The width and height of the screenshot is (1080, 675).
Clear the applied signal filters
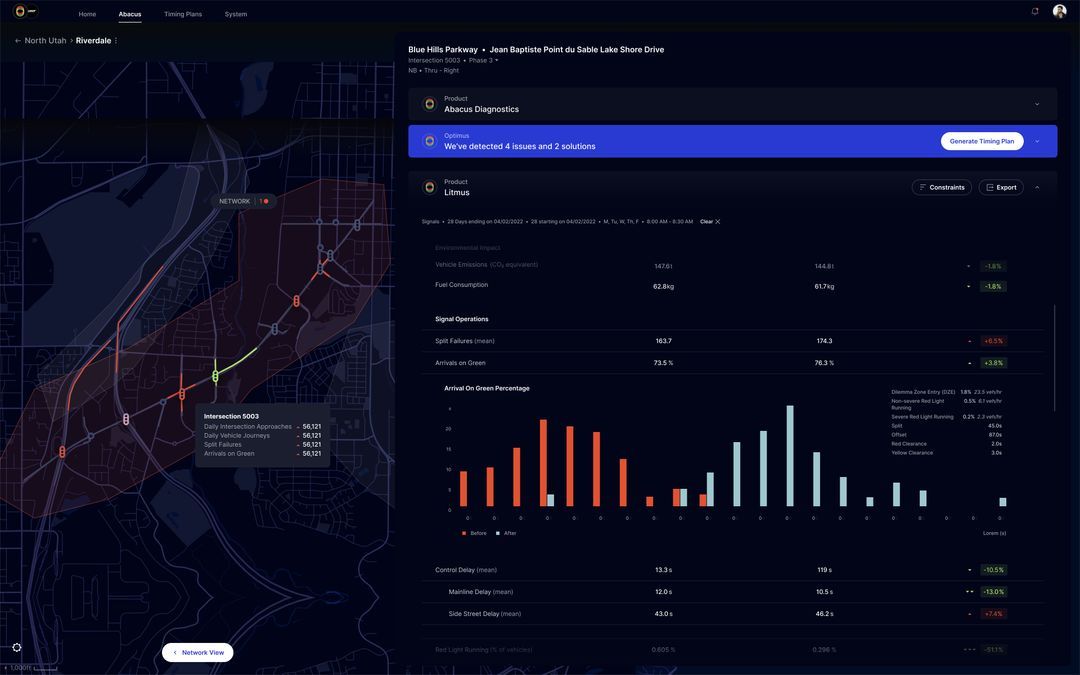pyautogui.click(x=709, y=219)
